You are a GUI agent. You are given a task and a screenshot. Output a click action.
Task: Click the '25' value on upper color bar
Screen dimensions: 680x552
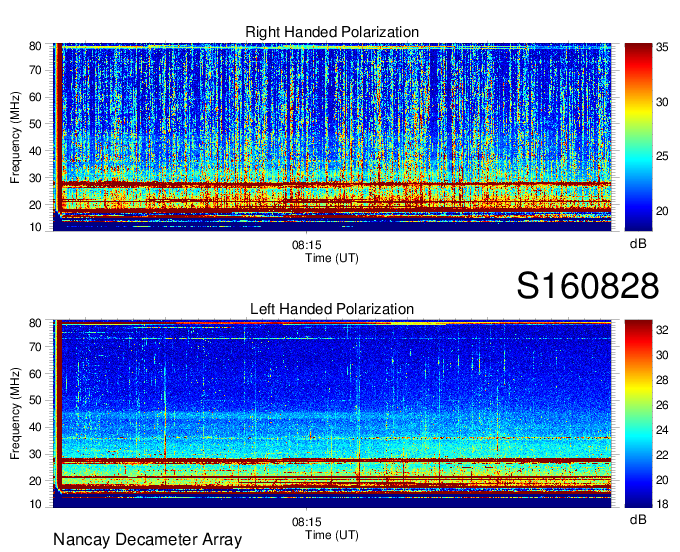tap(662, 156)
